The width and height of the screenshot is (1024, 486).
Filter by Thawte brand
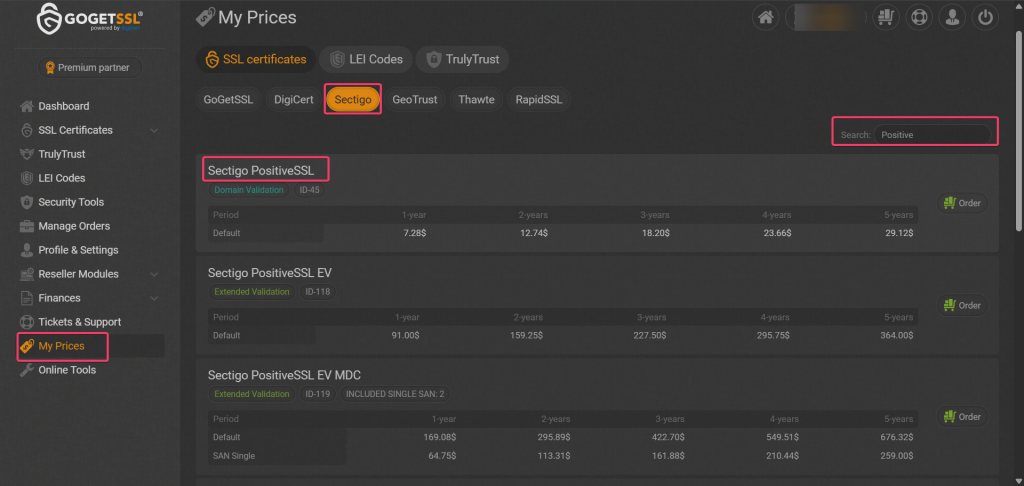click(476, 100)
